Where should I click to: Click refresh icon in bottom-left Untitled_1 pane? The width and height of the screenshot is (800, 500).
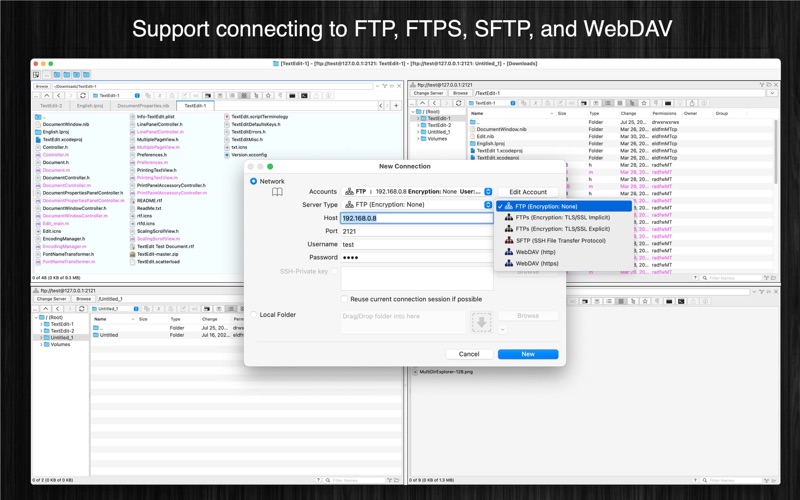tap(82, 309)
